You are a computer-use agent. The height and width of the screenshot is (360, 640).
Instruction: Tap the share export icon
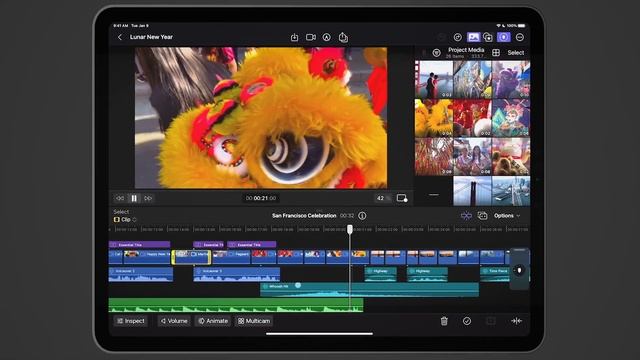[x=343, y=37]
